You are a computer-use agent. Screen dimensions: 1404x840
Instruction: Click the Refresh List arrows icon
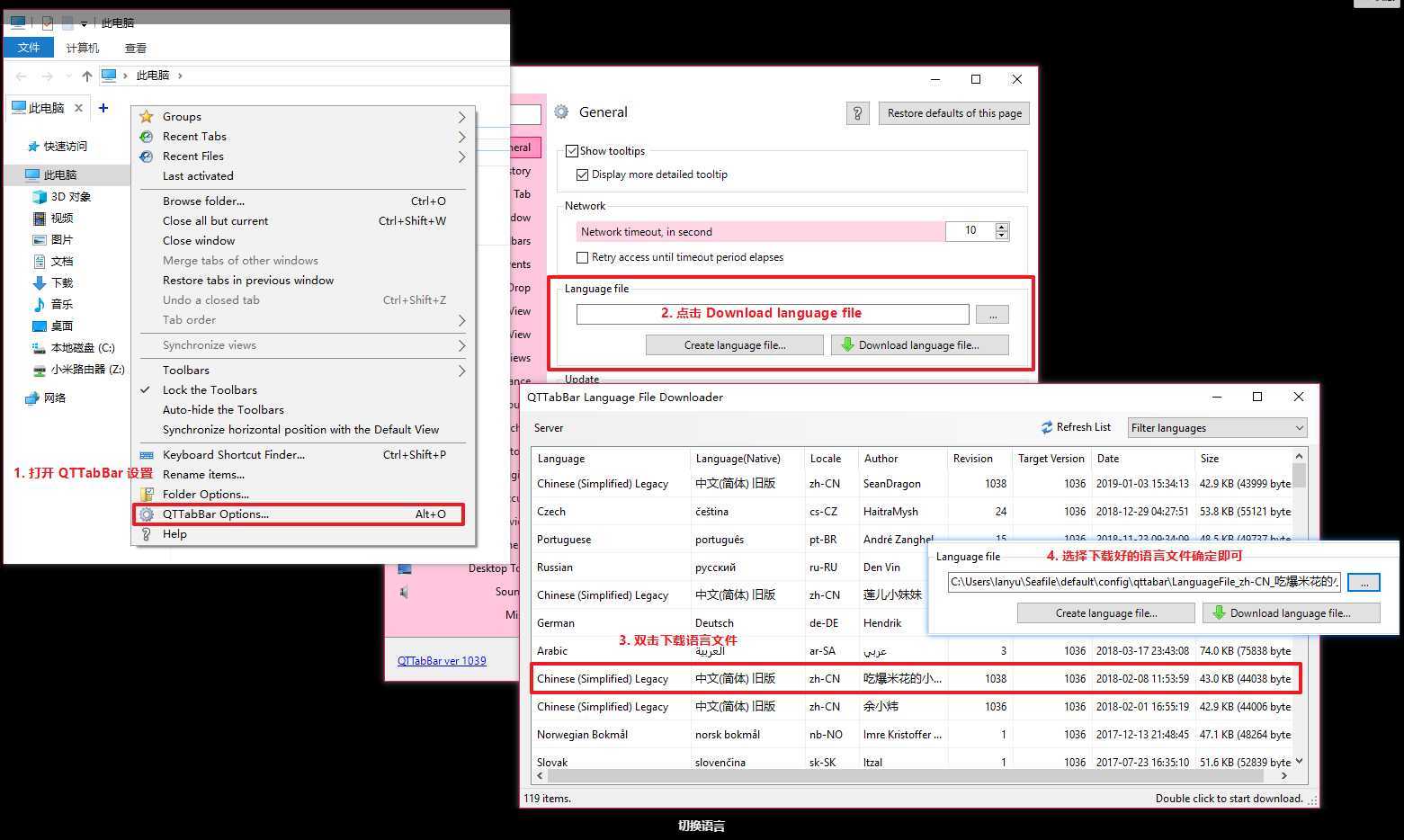pos(1047,428)
